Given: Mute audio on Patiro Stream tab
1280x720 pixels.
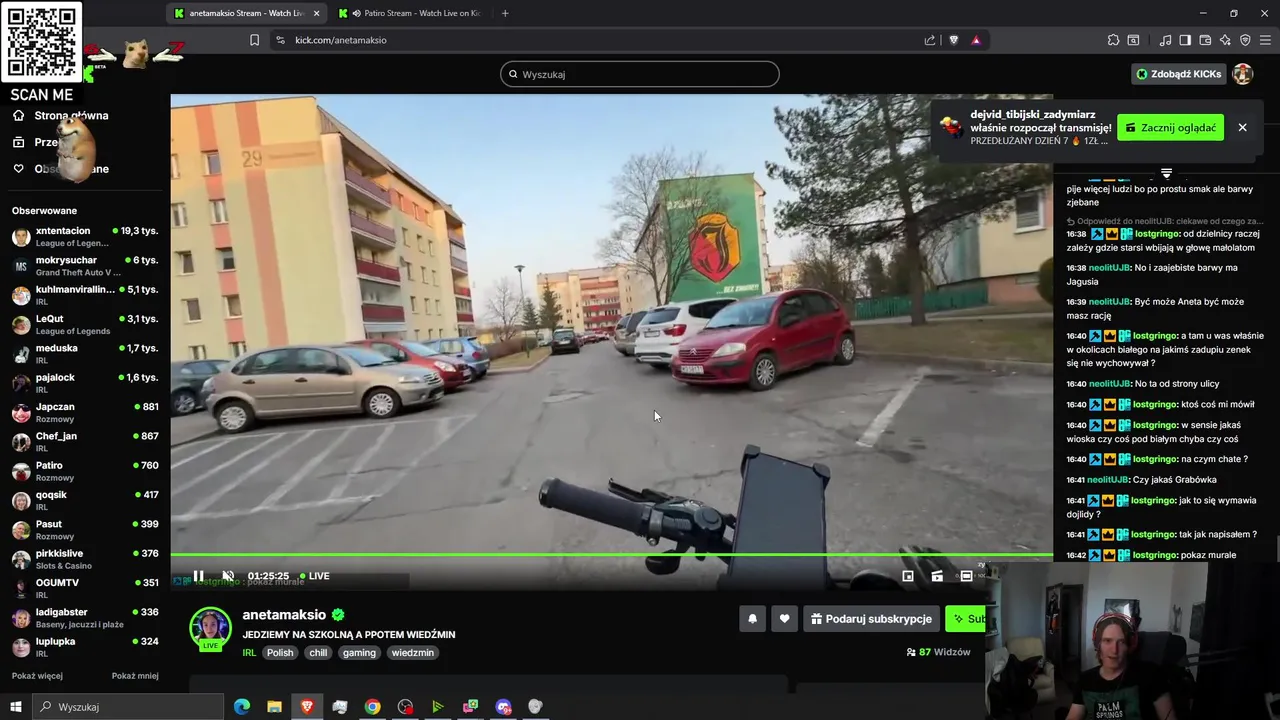Looking at the screenshot, I should click(x=357, y=13).
